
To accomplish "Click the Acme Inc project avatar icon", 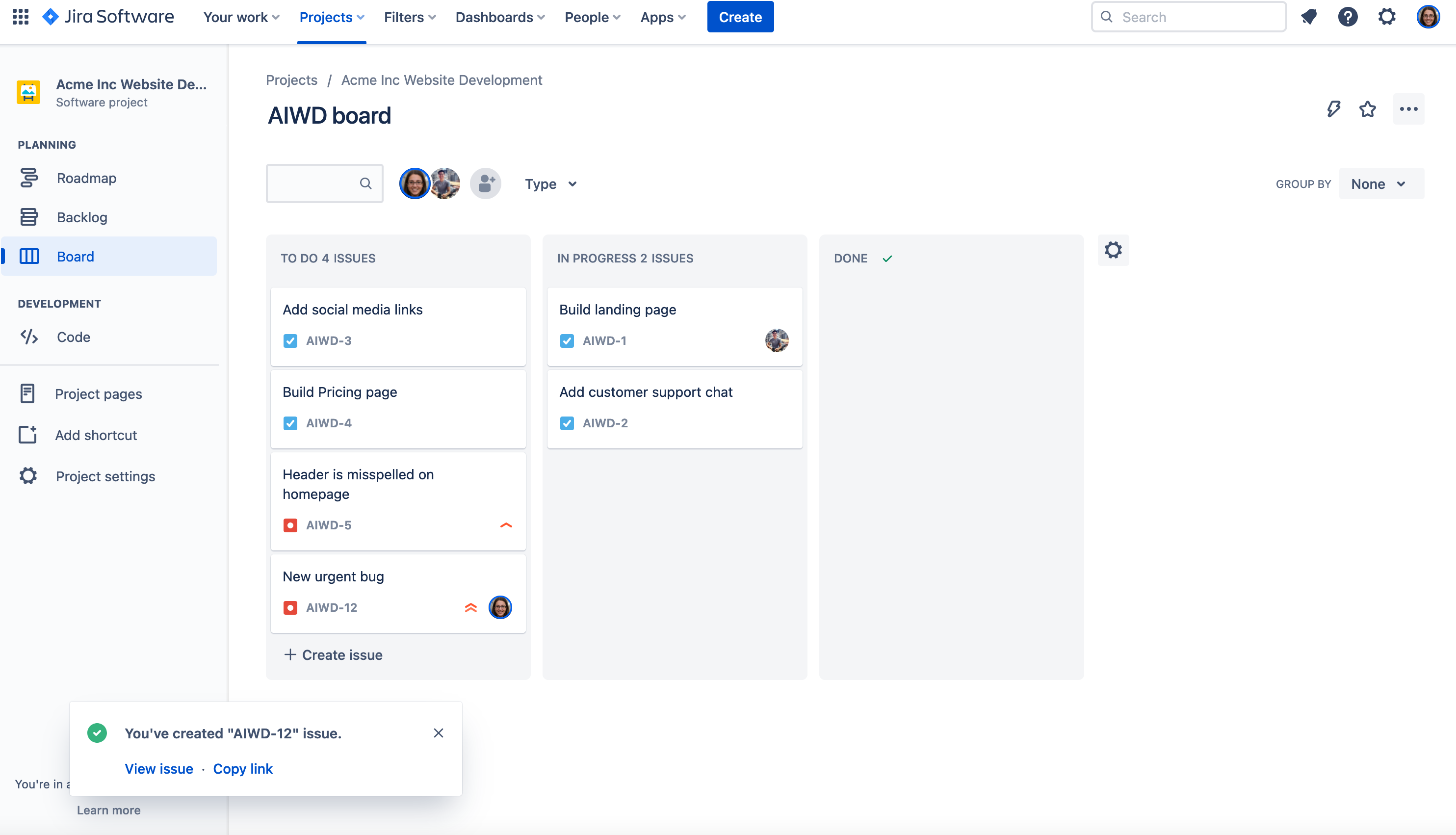I will 28,92.
